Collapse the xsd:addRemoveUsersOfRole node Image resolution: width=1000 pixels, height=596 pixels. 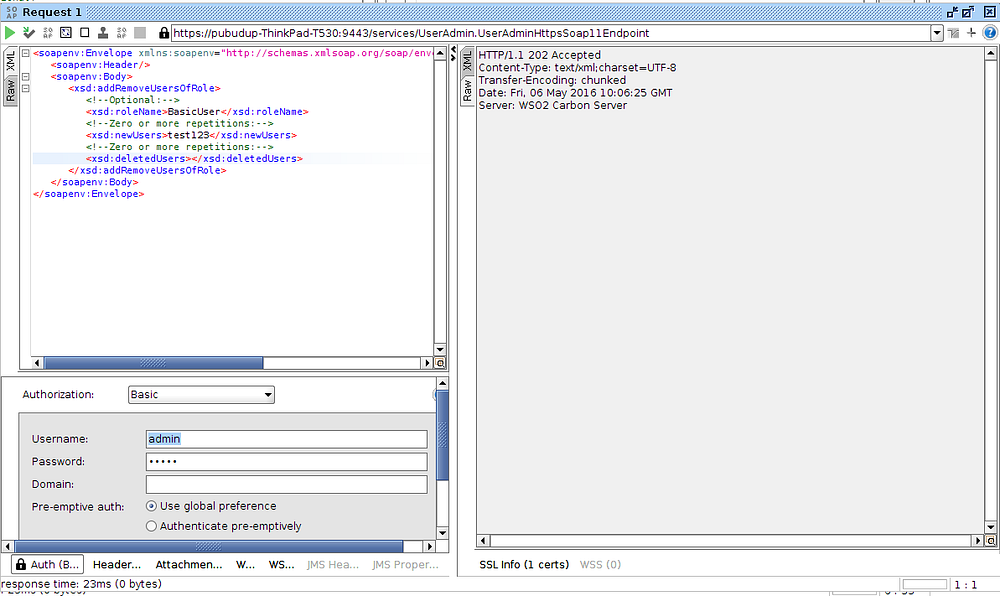(x=26, y=88)
